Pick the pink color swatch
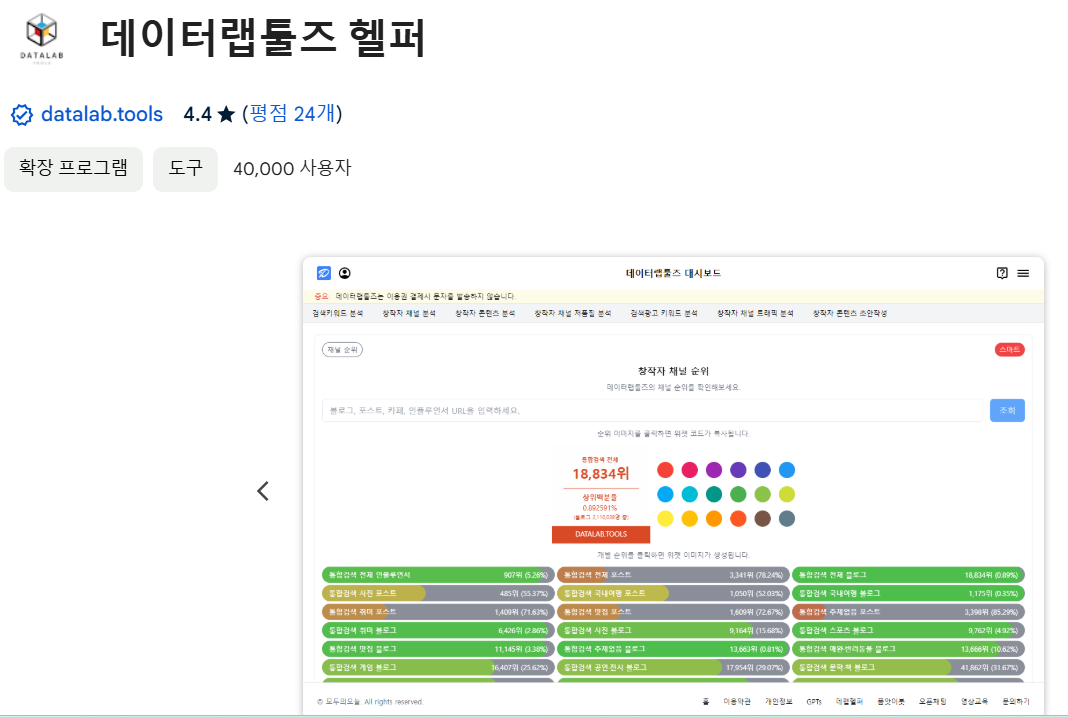 pyautogui.click(x=689, y=470)
